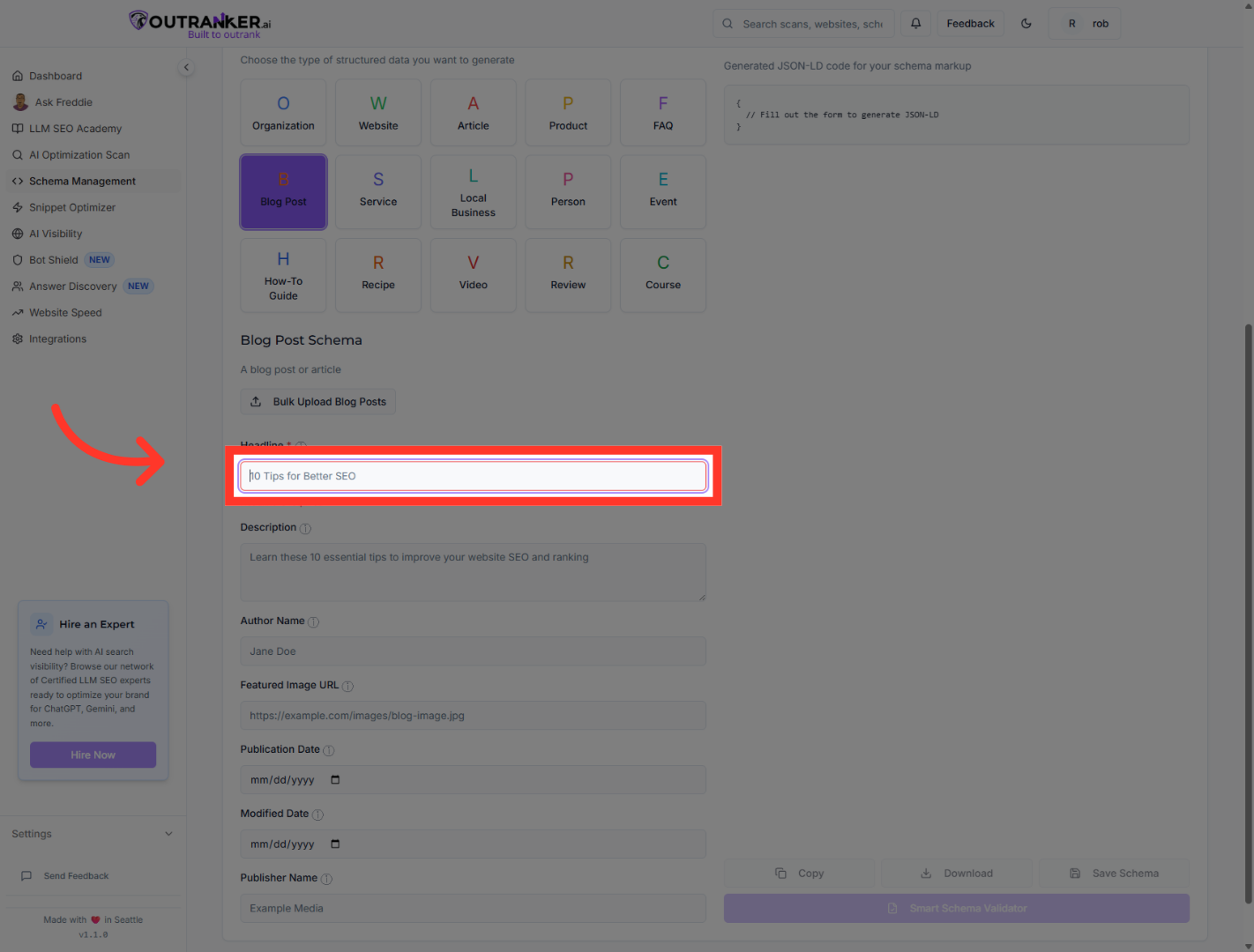The height and width of the screenshot is (952, 1254).
Task: Open Ask Freddie
Action: [93, 102]
